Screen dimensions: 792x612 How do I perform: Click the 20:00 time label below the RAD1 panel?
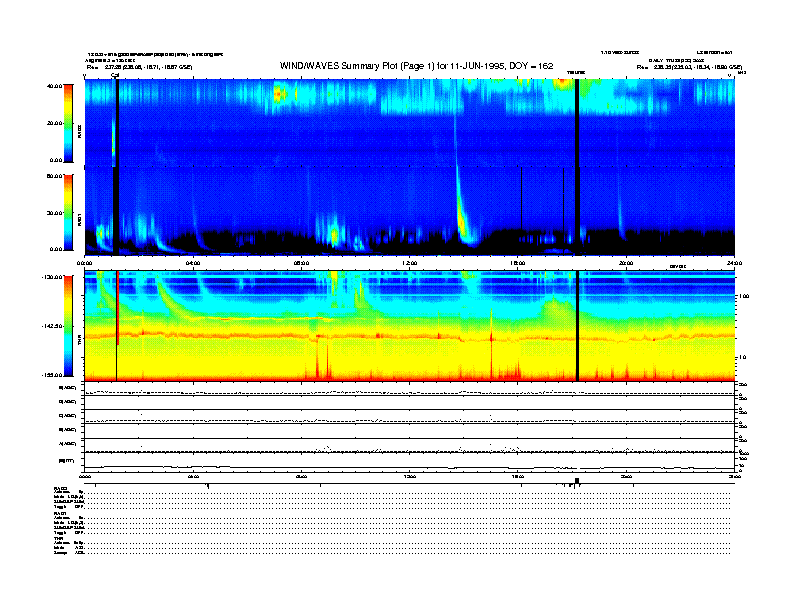click(x=626, y=263)
